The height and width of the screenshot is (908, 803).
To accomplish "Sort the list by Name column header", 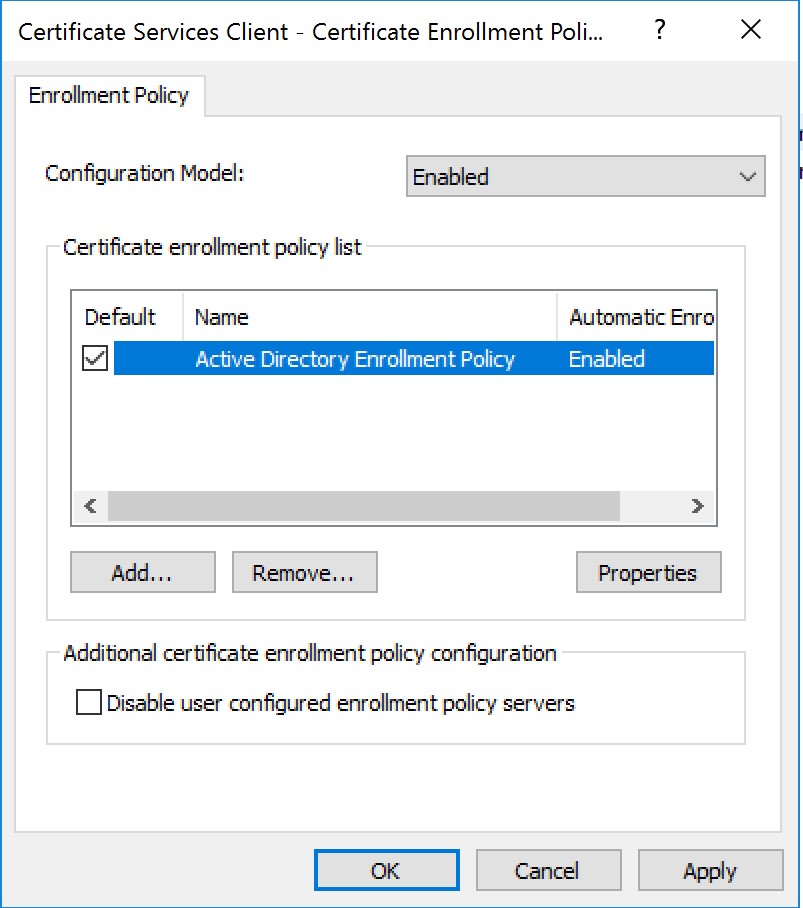I will (x=368, y=317).
